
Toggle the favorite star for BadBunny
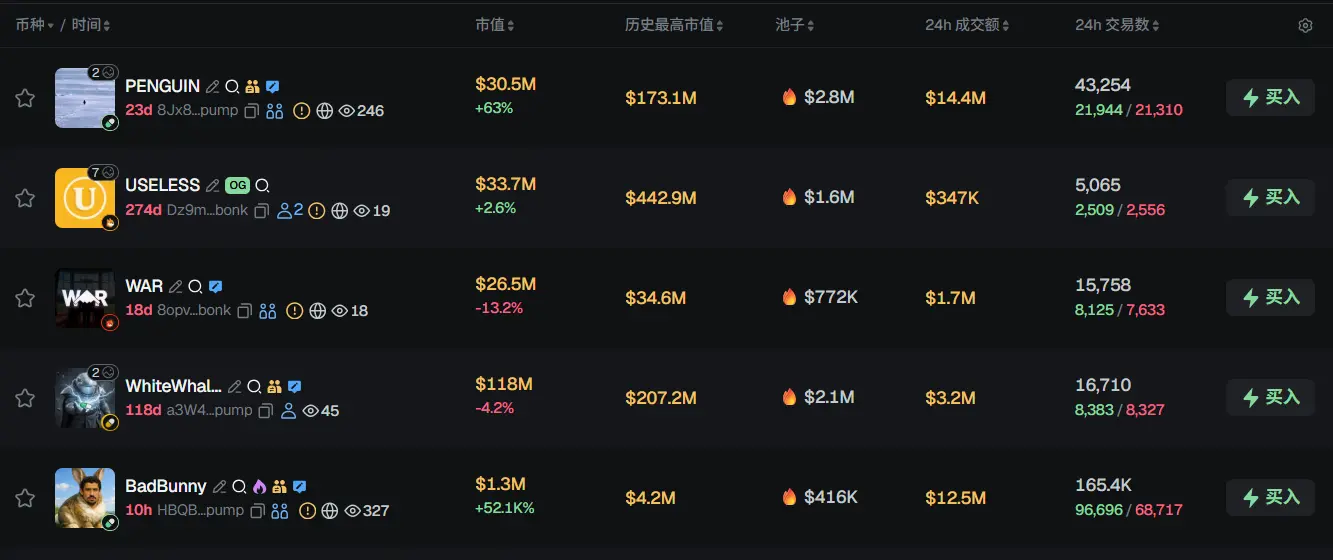pos(25,498)
